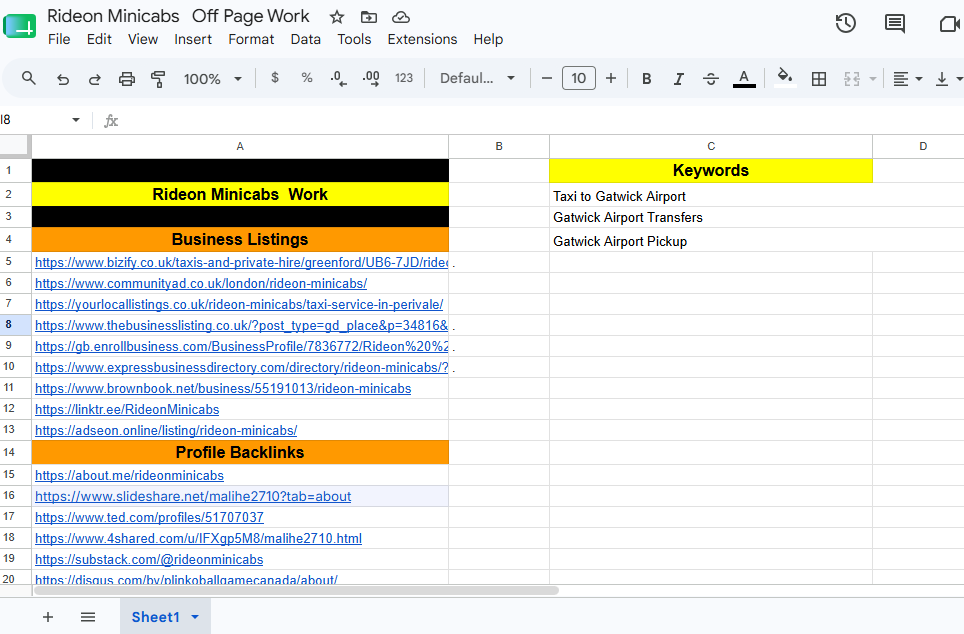This screenshot has width=964, height=634.
Task: Open Sheet1 tab options arrow
Action: pos(195,617)
